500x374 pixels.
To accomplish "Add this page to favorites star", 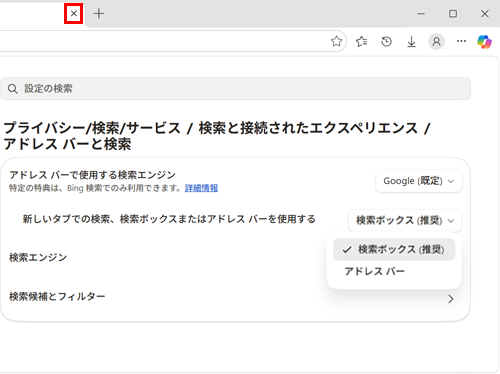I will pyautogui.click(x=336, y=41).
